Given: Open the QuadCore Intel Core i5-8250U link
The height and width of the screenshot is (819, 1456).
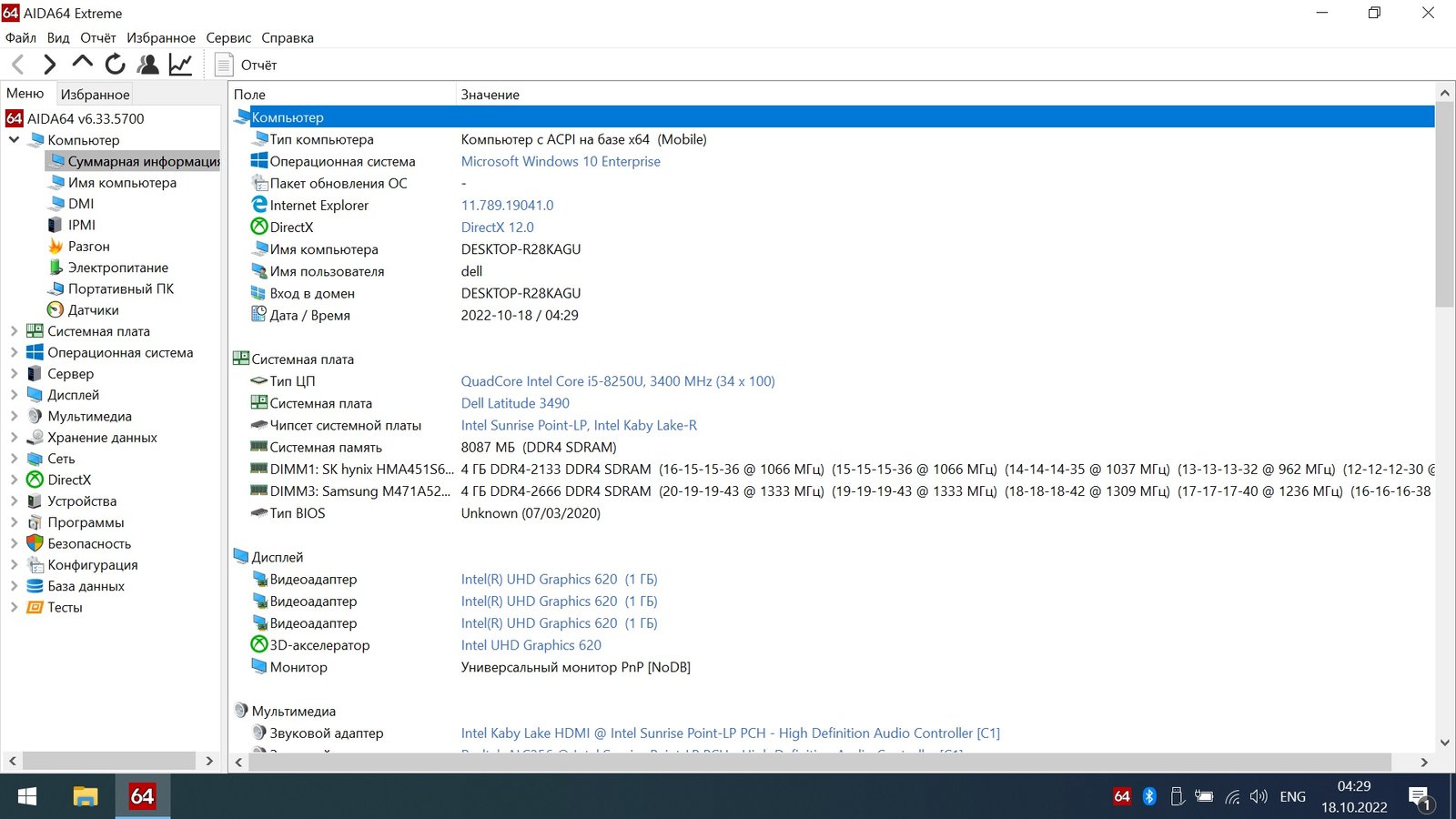Looking at the screenshot, I should coord(618,380).
